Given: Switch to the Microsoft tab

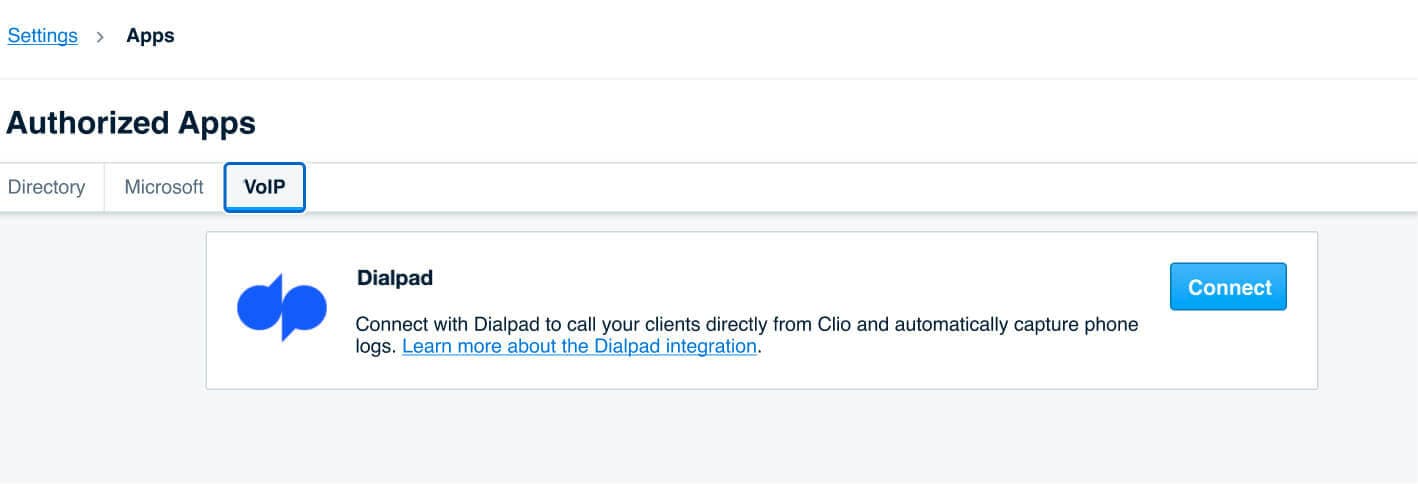Looking at the screenshot, I should point(164,187).
